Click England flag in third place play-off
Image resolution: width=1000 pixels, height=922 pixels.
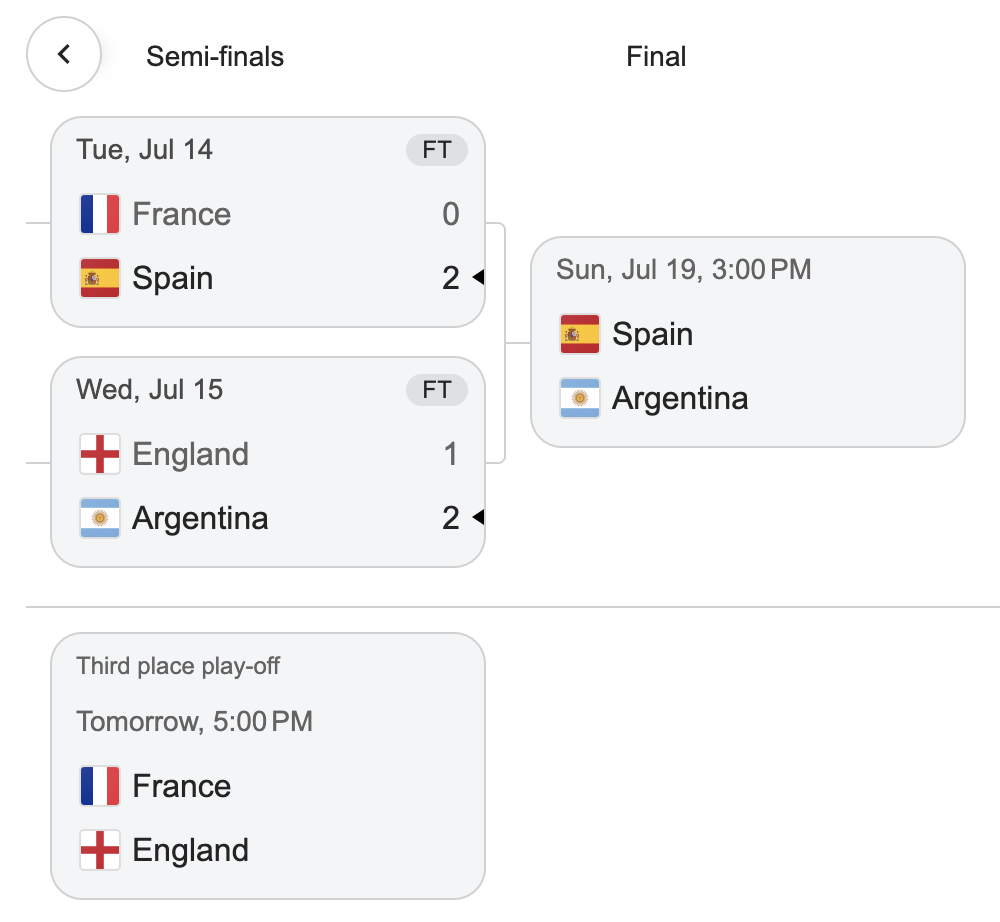tap(100, 850)
